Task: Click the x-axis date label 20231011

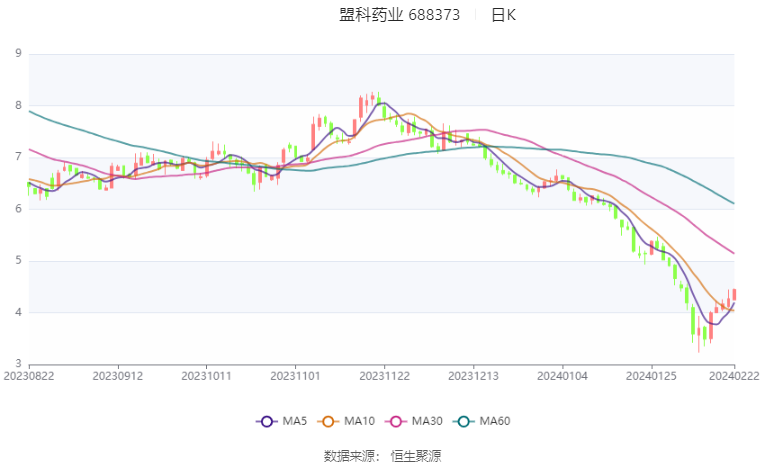Action: pyautogui.click(x=206, y=376)
